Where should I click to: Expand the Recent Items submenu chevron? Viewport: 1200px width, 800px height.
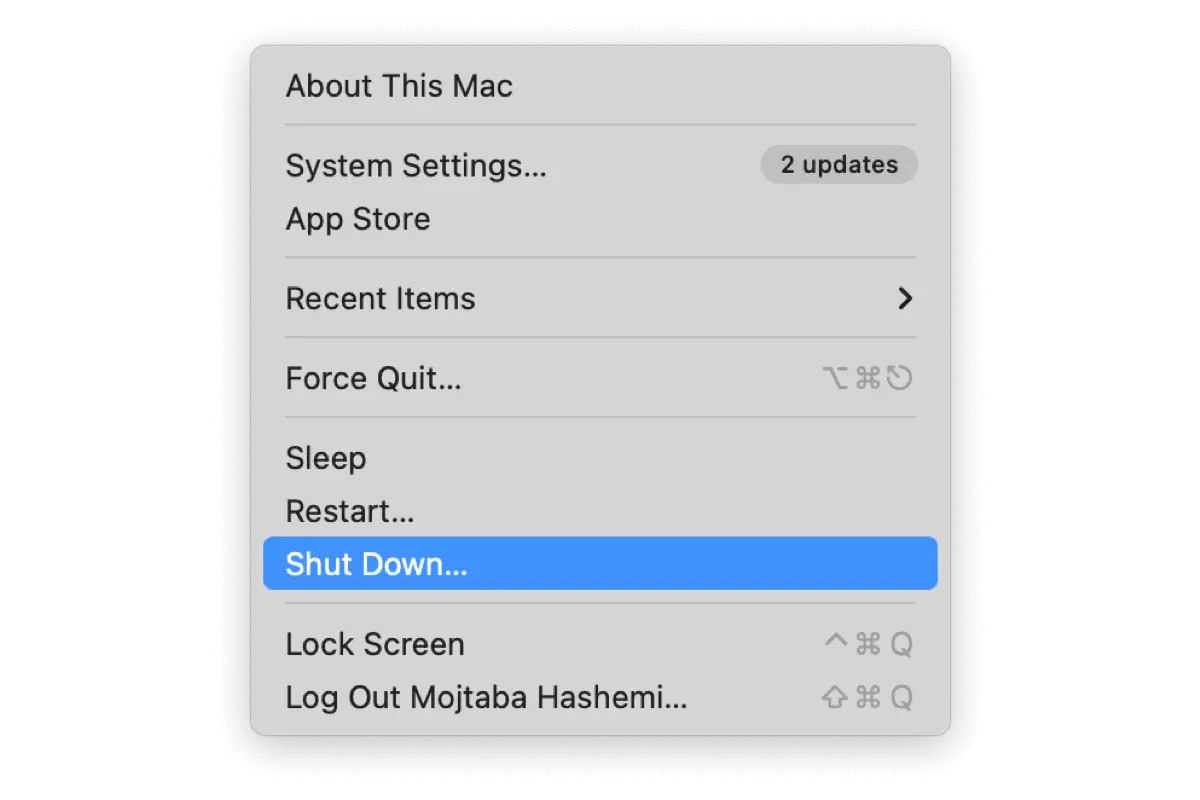tap(905, 299)
